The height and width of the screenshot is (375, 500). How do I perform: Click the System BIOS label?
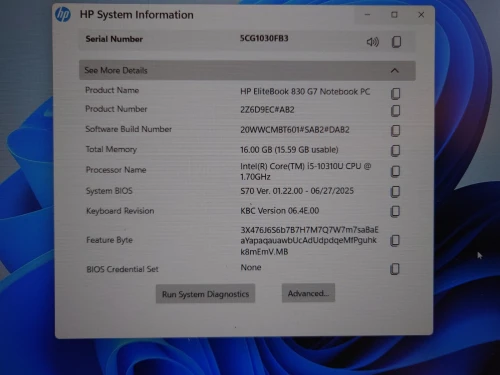[109, 191]
